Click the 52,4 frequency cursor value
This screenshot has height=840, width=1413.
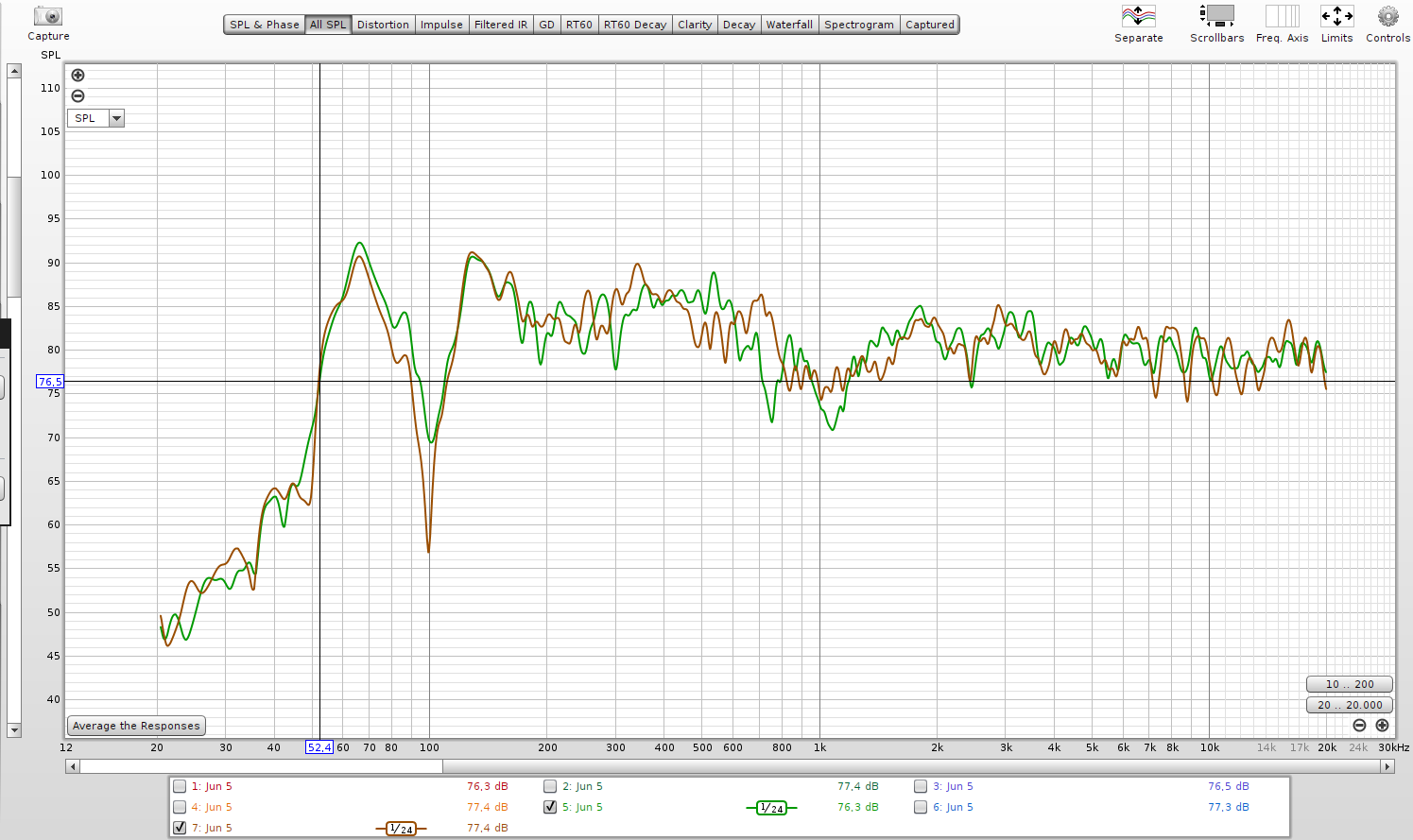pos(319,747)
